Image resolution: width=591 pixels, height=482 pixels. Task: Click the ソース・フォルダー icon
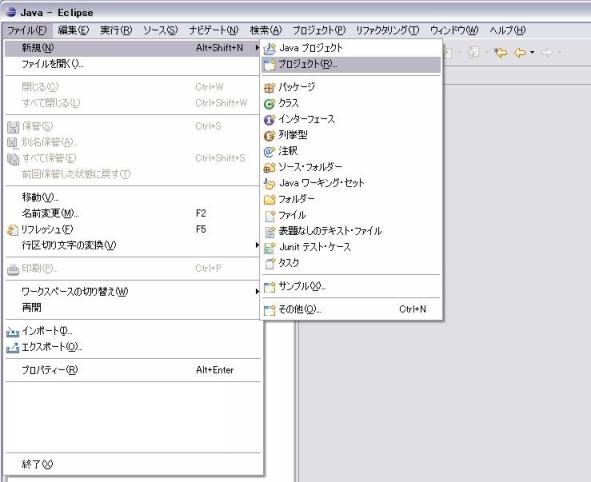coord(269,168)
